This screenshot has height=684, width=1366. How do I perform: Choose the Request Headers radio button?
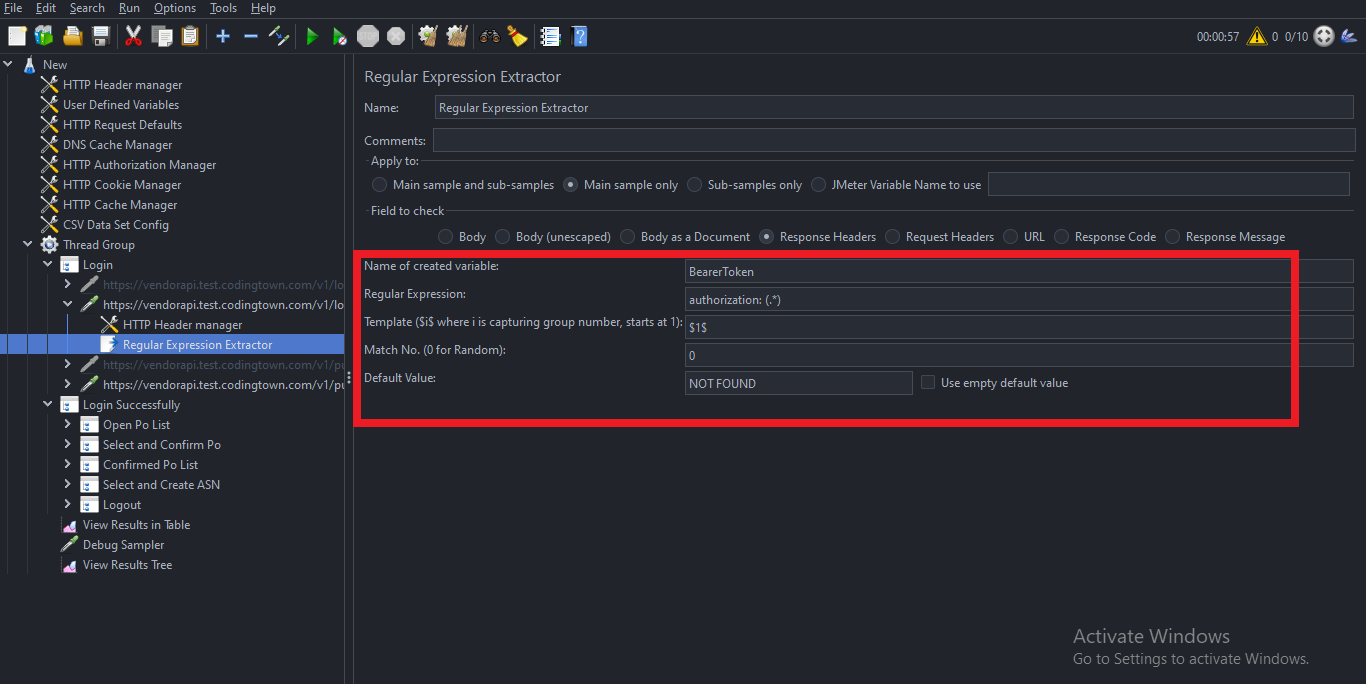pos(892,237)
